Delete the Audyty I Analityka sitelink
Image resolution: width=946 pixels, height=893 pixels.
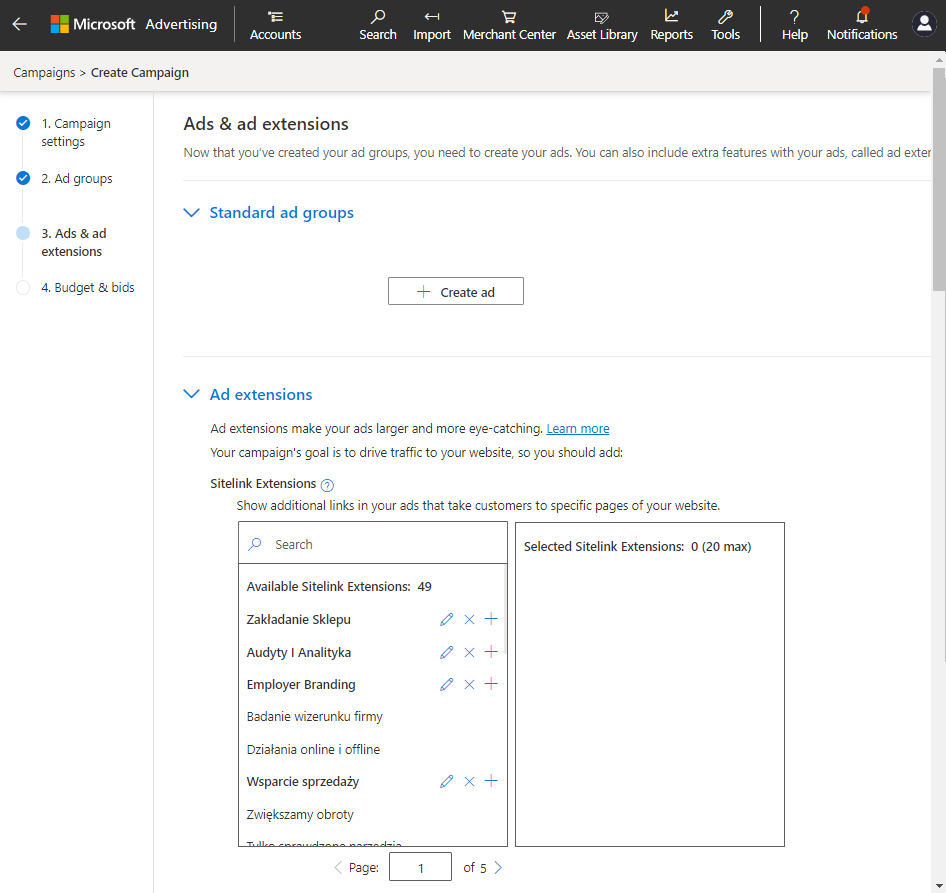pyautogui.click(x=469, y=653)
